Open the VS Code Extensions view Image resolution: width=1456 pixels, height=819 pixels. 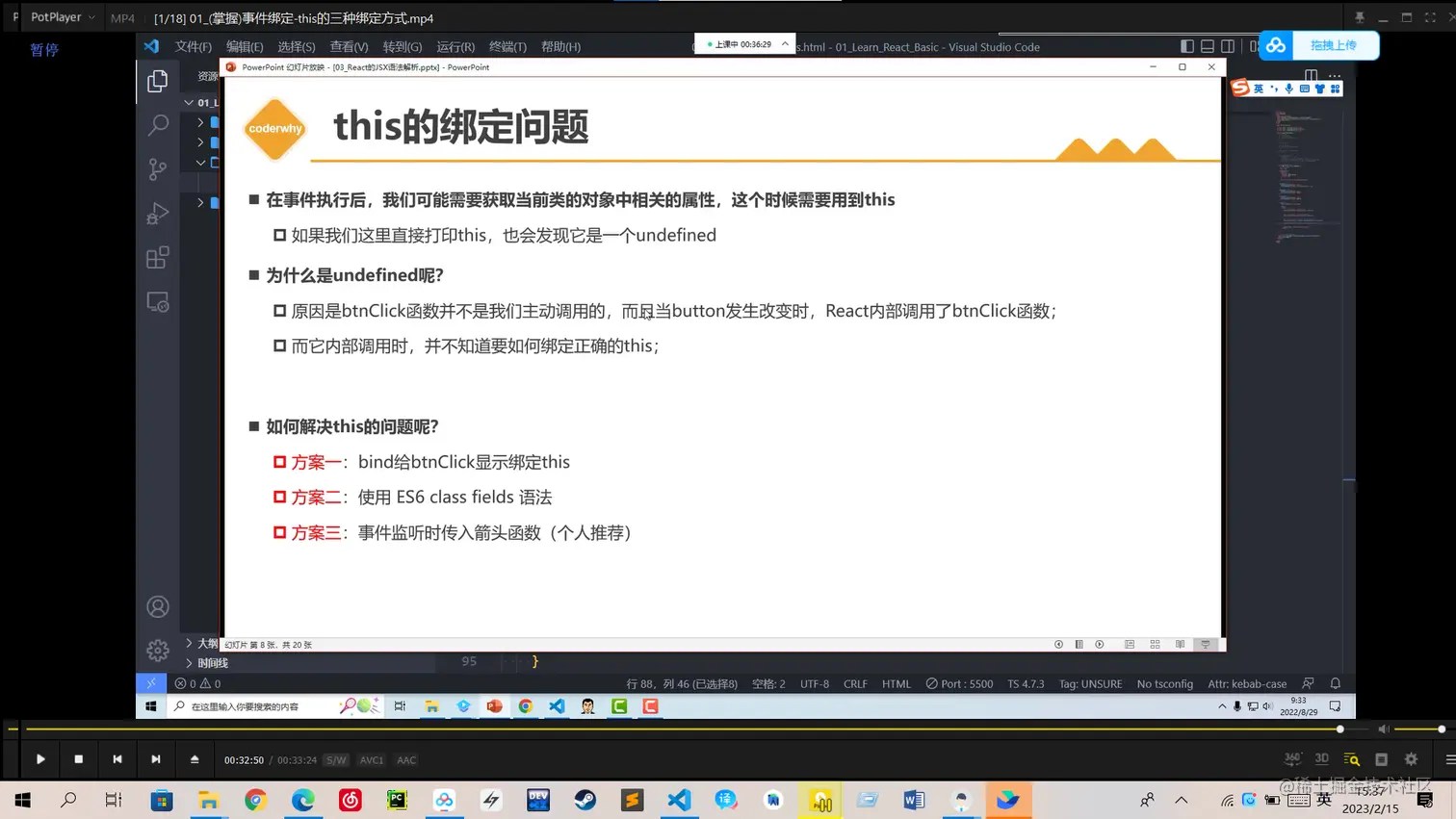[x=158, y=258]
